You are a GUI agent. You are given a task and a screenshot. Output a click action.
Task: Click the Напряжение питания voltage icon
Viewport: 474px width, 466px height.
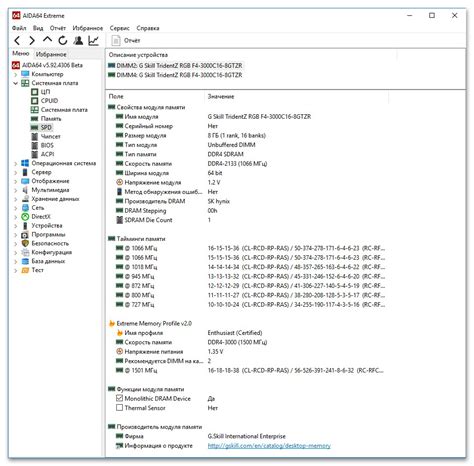pos(119,351)
